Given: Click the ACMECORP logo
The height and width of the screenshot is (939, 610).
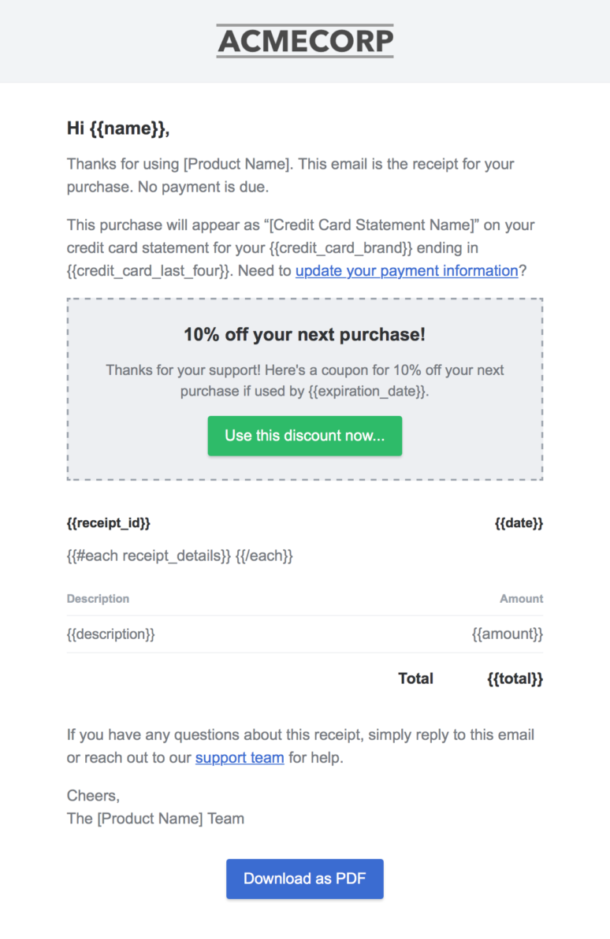Looking at the screenshot, I should (305, 41).
